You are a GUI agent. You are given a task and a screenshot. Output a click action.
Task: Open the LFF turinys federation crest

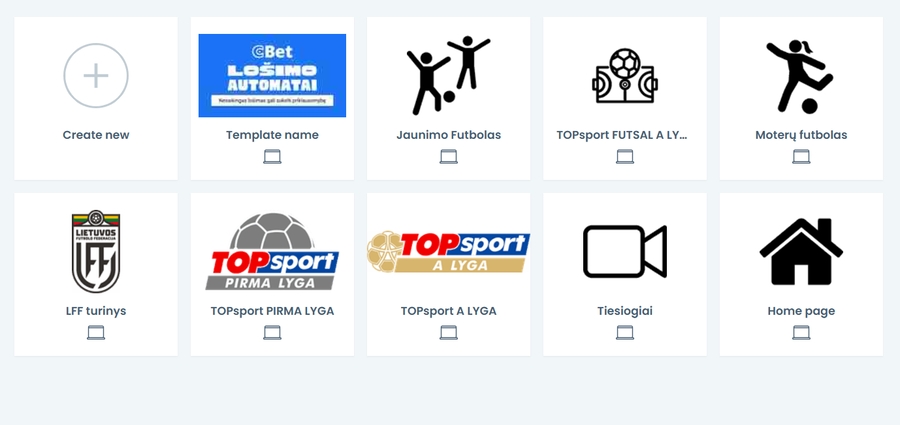(96, 252)
